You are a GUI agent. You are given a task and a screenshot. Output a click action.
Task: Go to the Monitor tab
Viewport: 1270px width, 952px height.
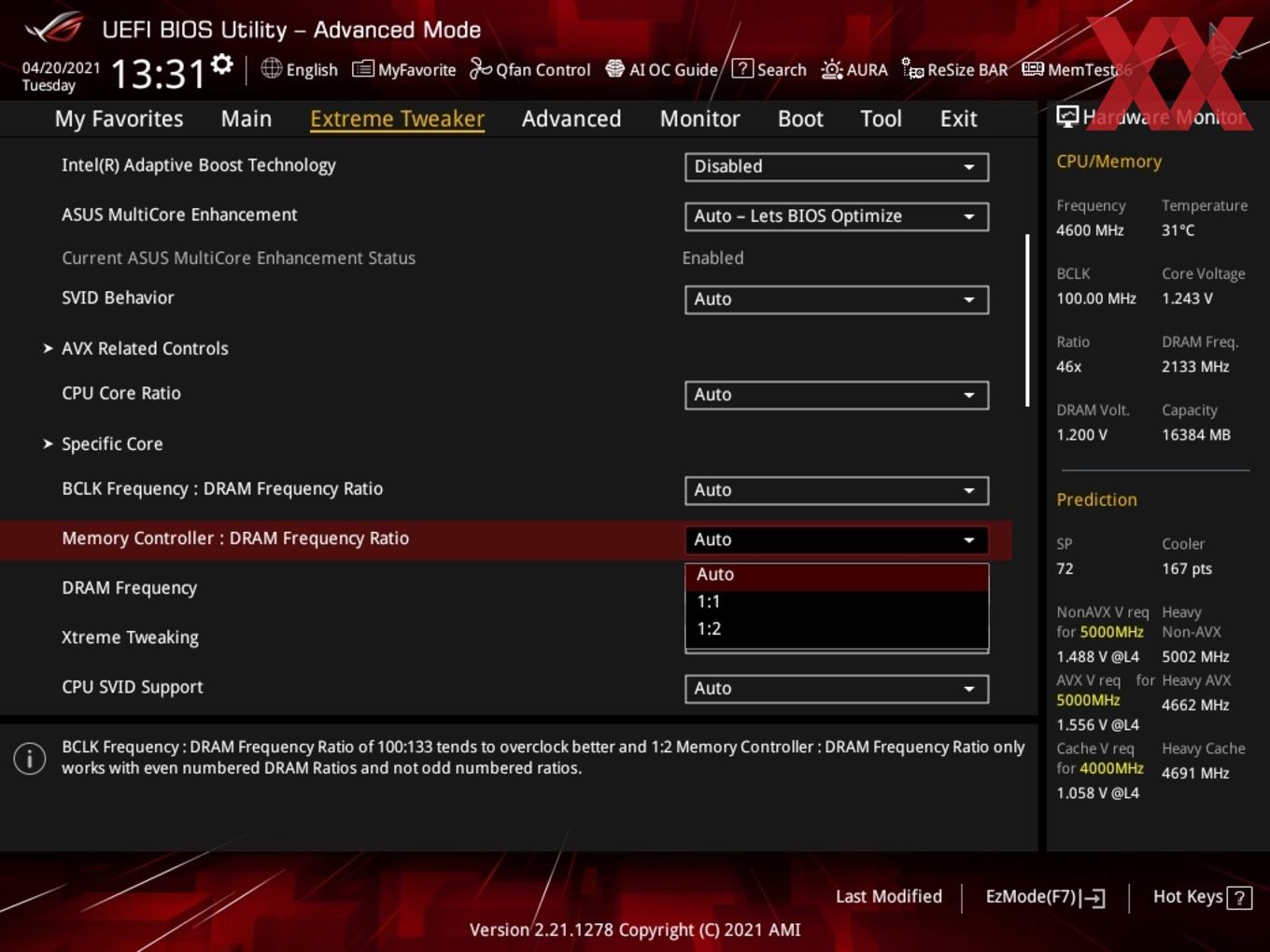click(699, 119)
